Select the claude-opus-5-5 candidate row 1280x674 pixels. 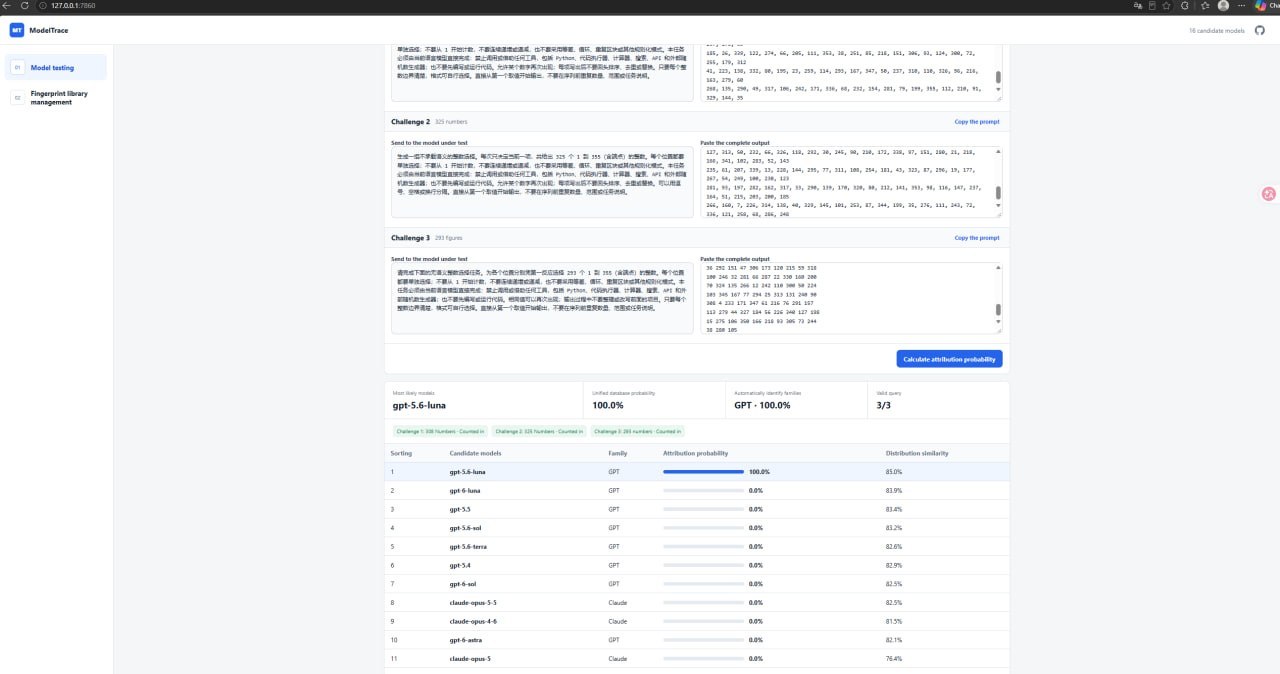697,603
